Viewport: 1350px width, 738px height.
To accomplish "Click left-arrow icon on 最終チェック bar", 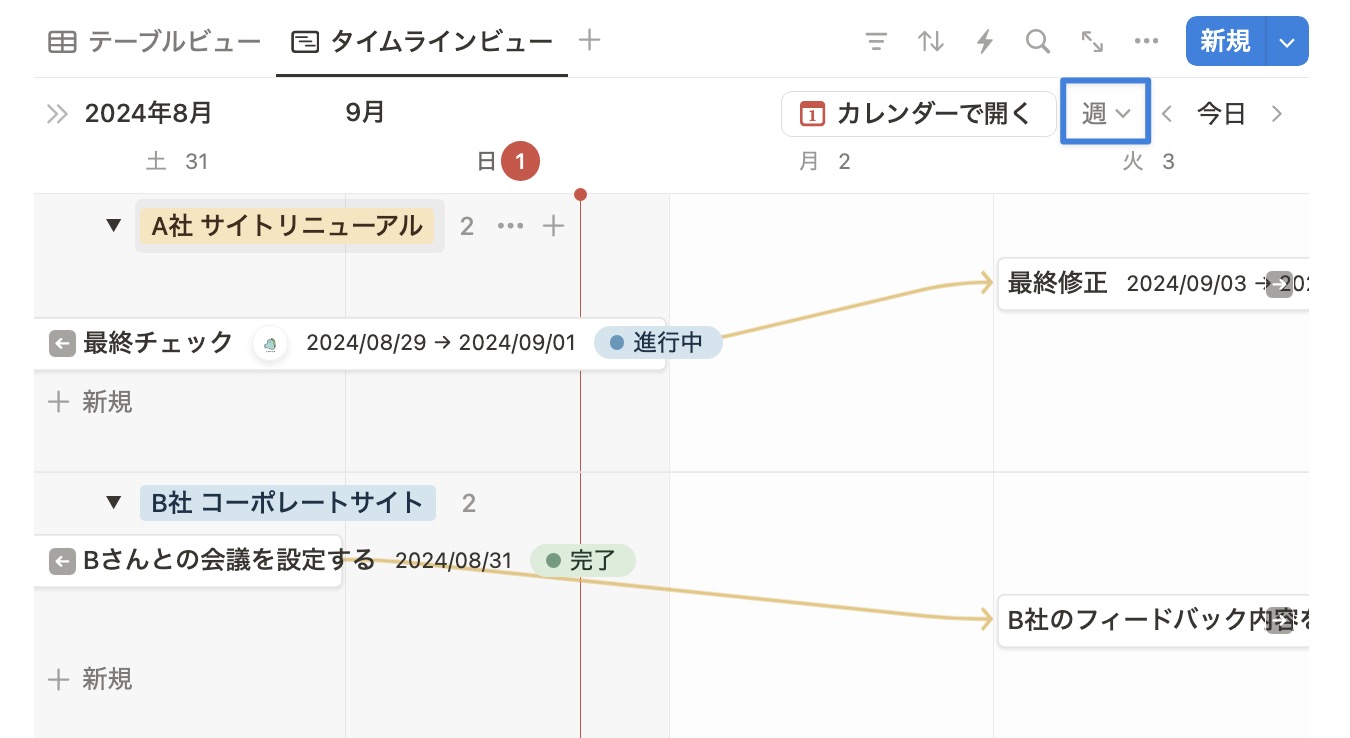I will click(x=62, y=344).
